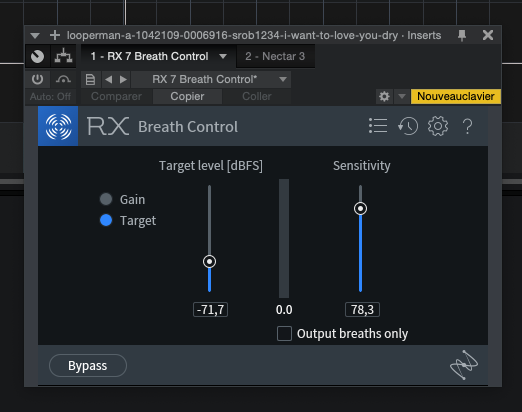
Task: Open preset management document icon
Action: click(x=90, y=79)
